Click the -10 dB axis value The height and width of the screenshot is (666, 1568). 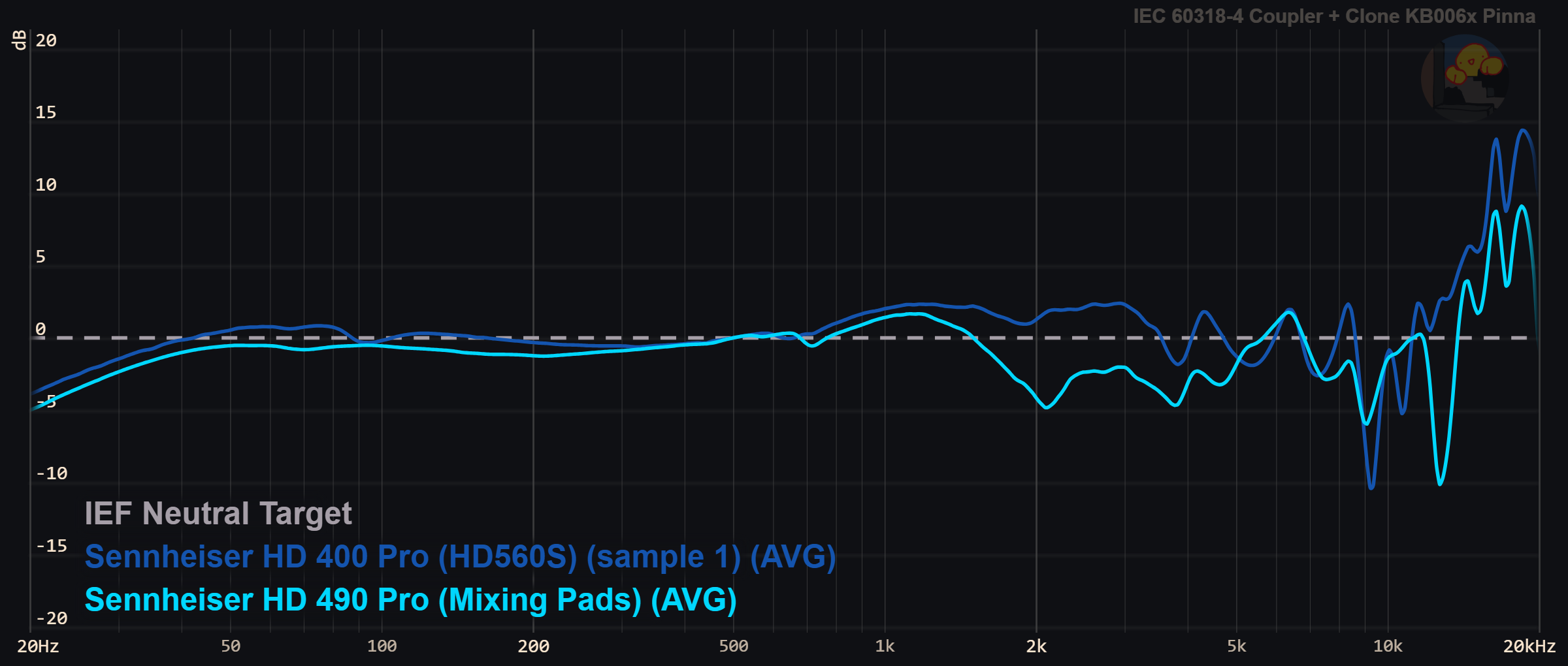51,473
